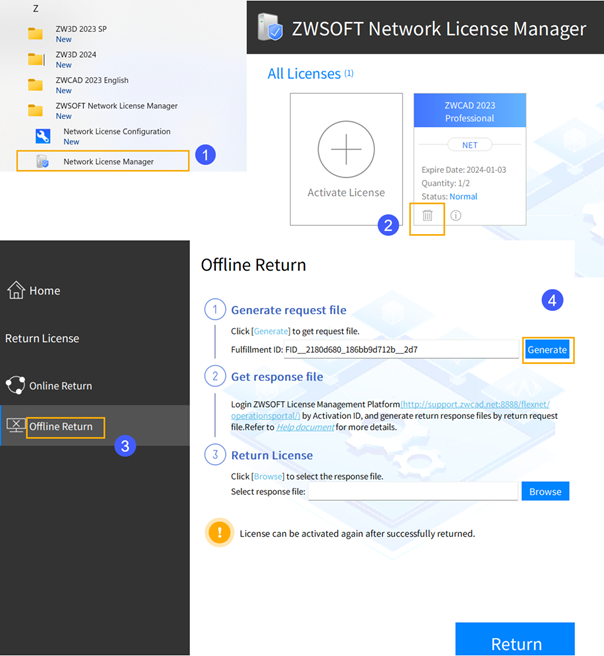Click the Z letter header in Start menu
Image resolution: width=604 pixels, height=656 pixels.
(36, 8)
